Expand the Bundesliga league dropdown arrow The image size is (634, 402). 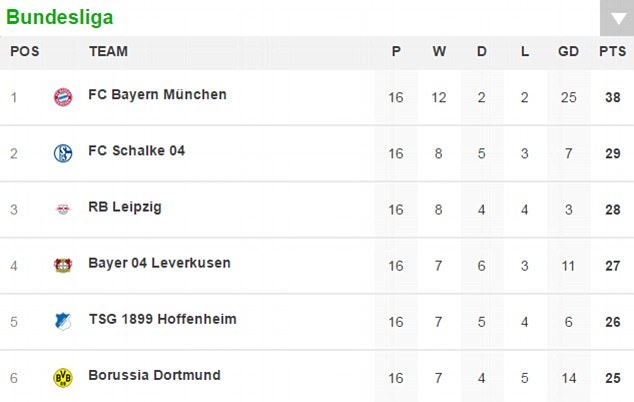point(613,18)
